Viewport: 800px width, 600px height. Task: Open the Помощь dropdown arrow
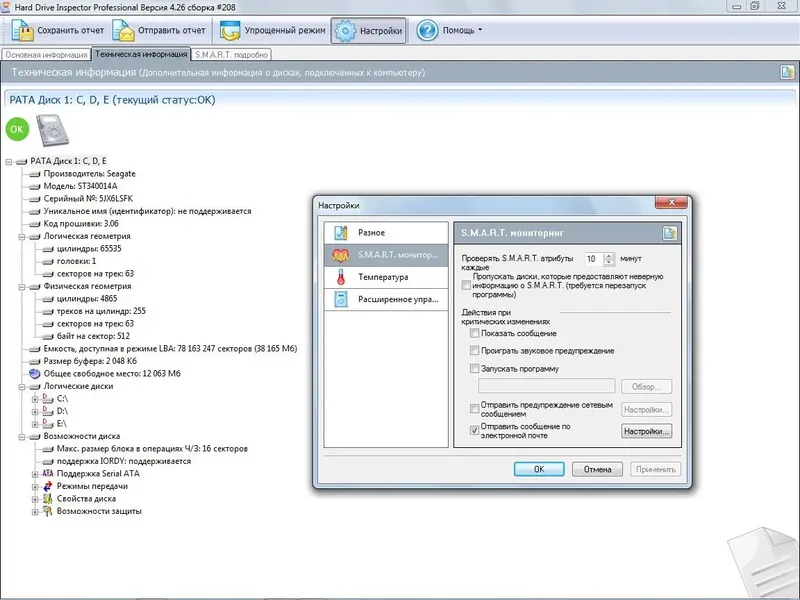coord(480,30)
